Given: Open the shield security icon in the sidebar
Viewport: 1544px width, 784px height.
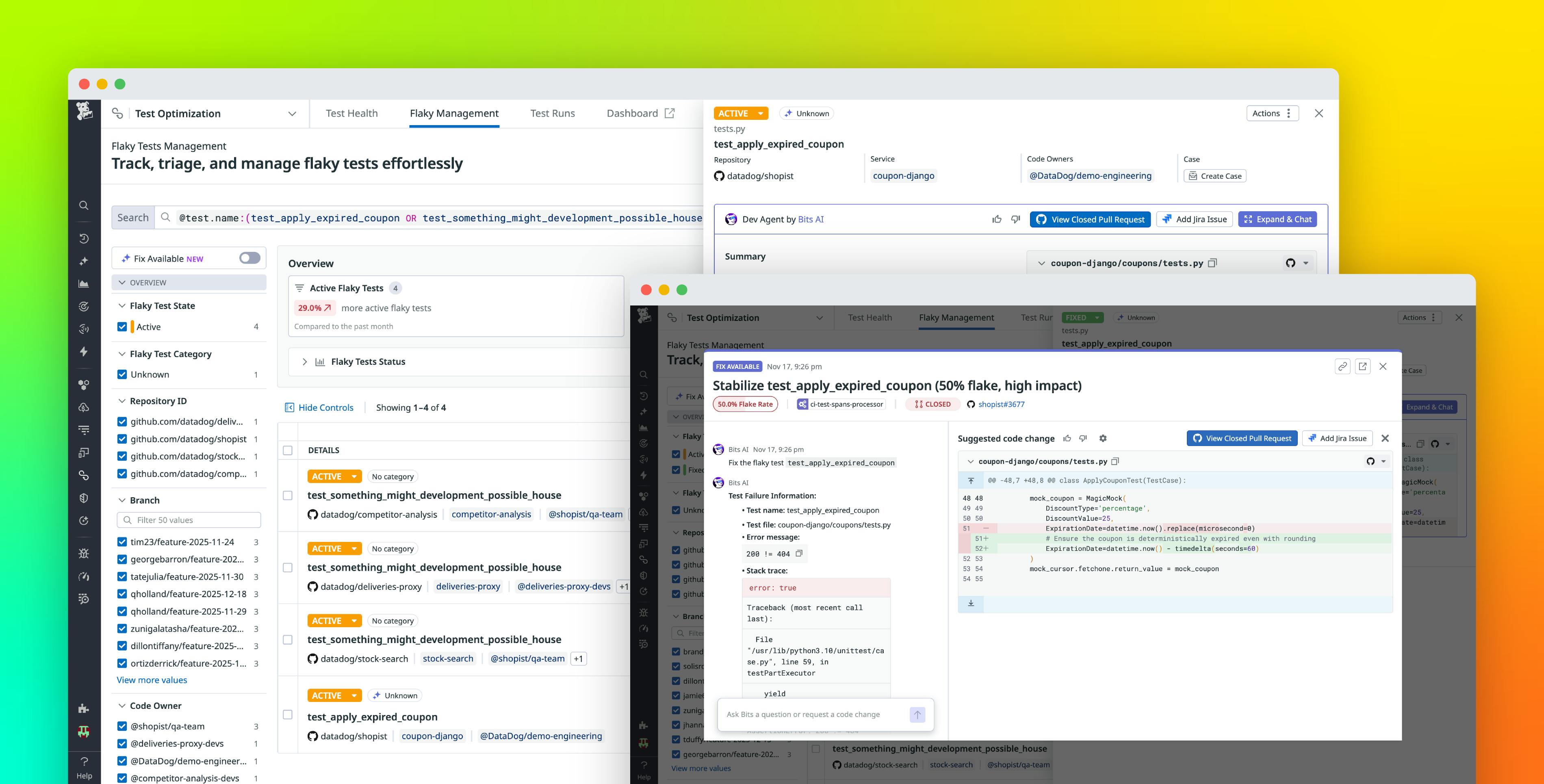Looking at the screenshot, I should tap(84, 498).
